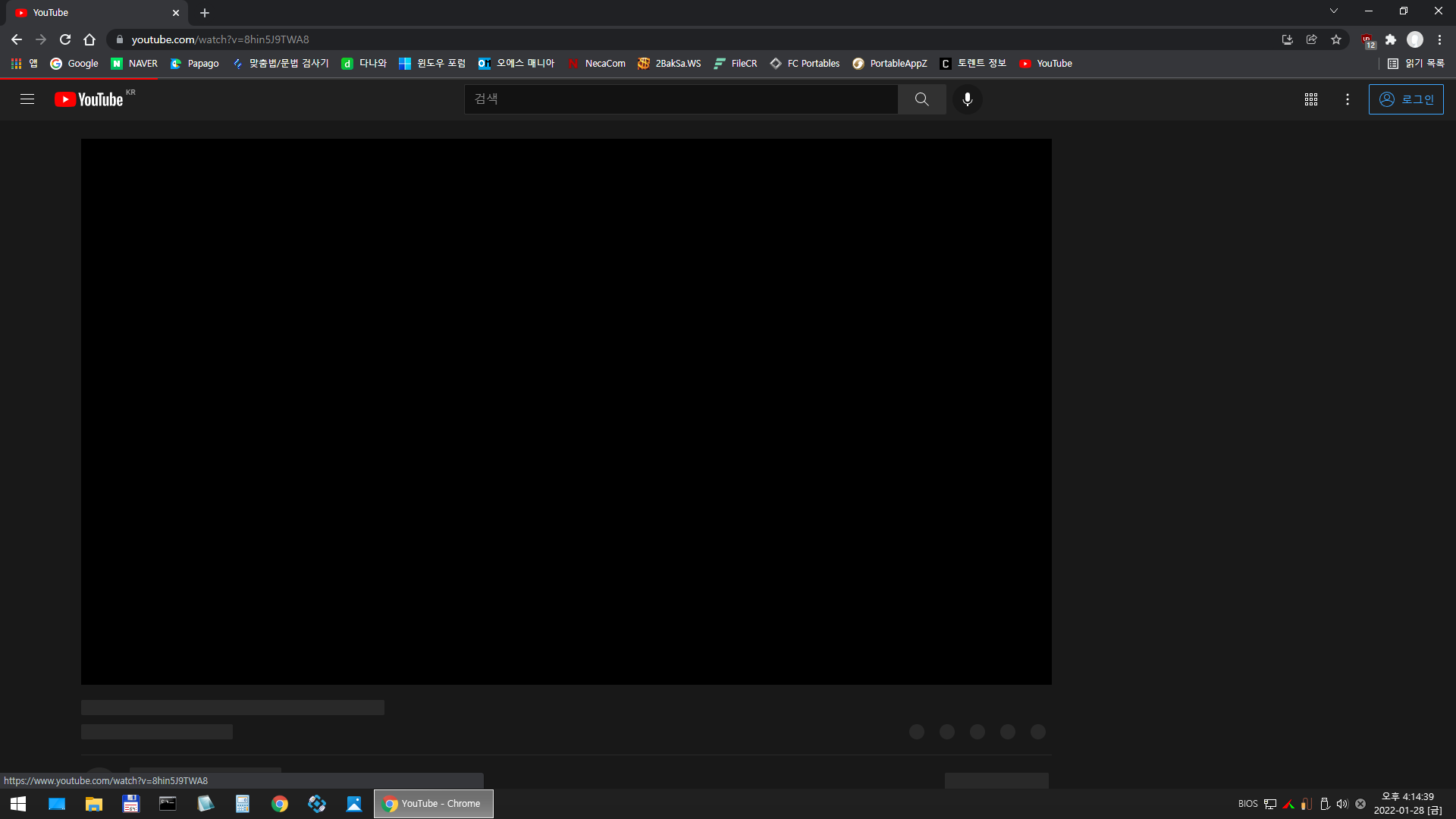Start voice search with microphone icon
Viewport: 1456px width, 819px height.
967,99
